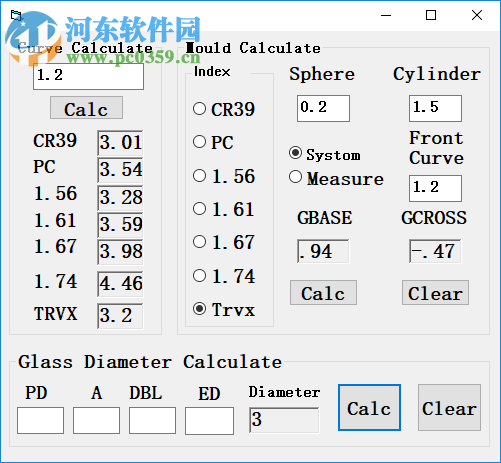The height and width of the screenshot is (463, 501).
Task: Click Clear in Glass Diameter Calculate
Action: point(449,407)
